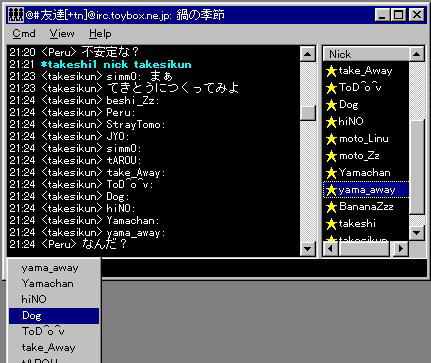Click the star icon beside take_Away

click(331, 71)
